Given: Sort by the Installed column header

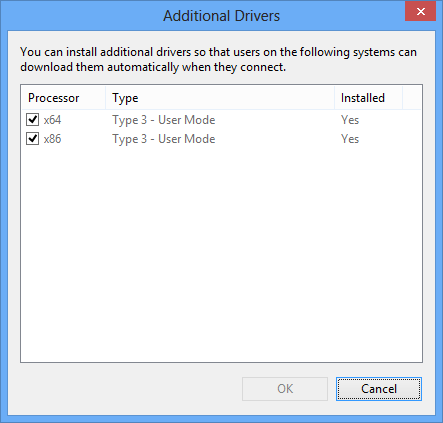Looking at the screenshot, I should pos(368,98).
